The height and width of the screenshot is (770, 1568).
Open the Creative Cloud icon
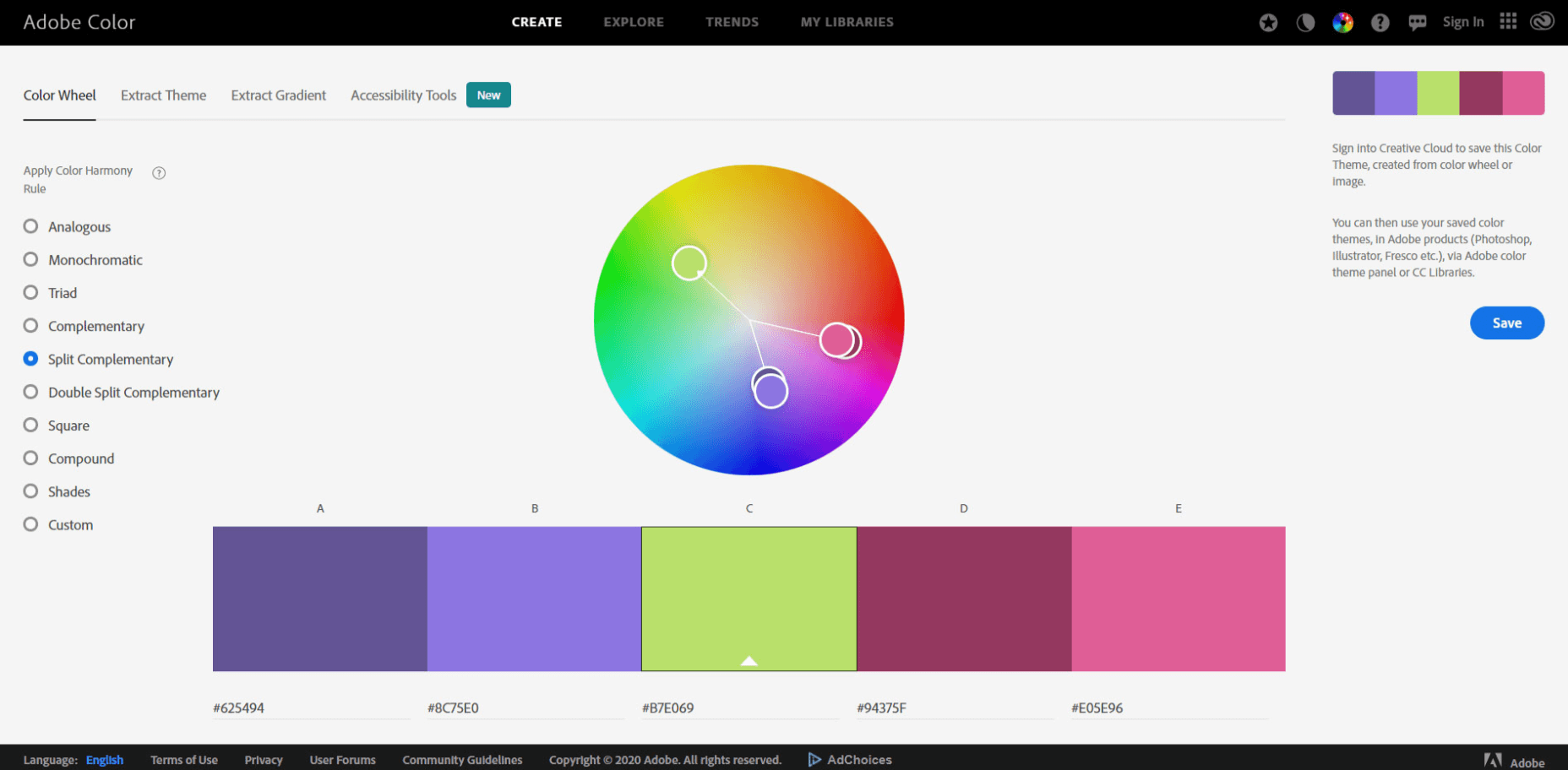(x=1542, y=21)
